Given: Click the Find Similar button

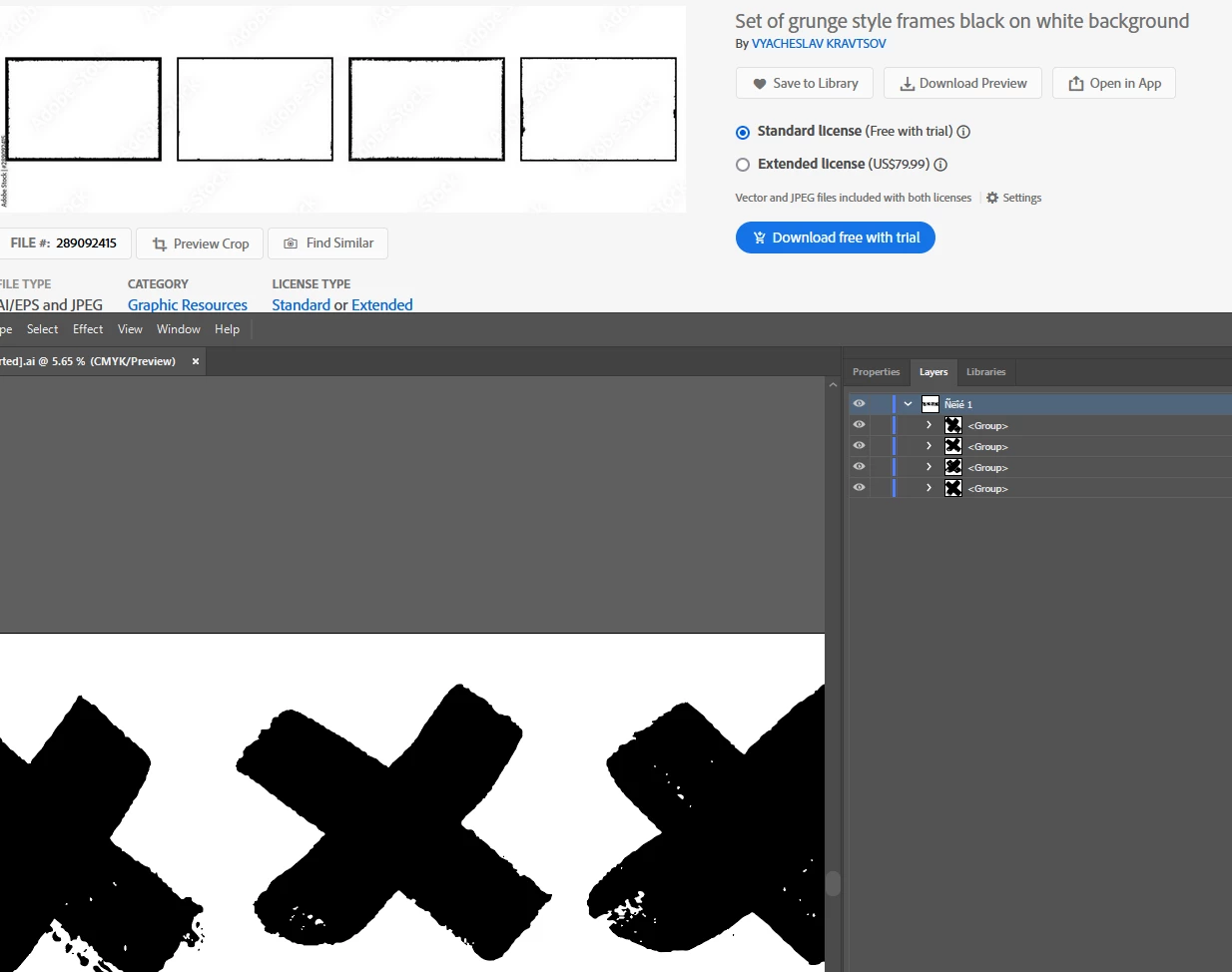Looking at the screenshot, I should coord(327,243).
